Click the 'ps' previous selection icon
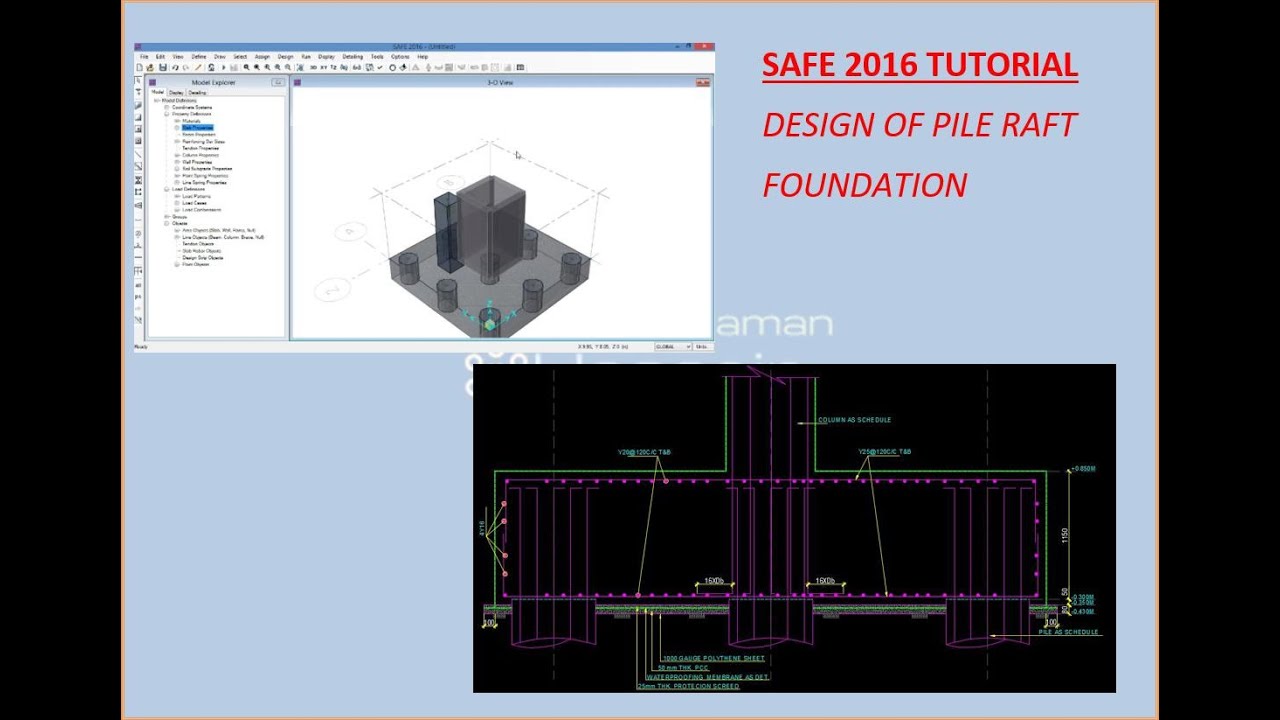 138,296
